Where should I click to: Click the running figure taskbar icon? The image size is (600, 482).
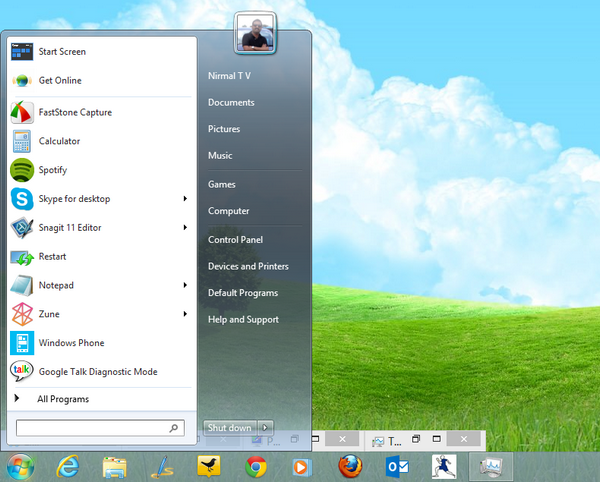coord(444,467)
